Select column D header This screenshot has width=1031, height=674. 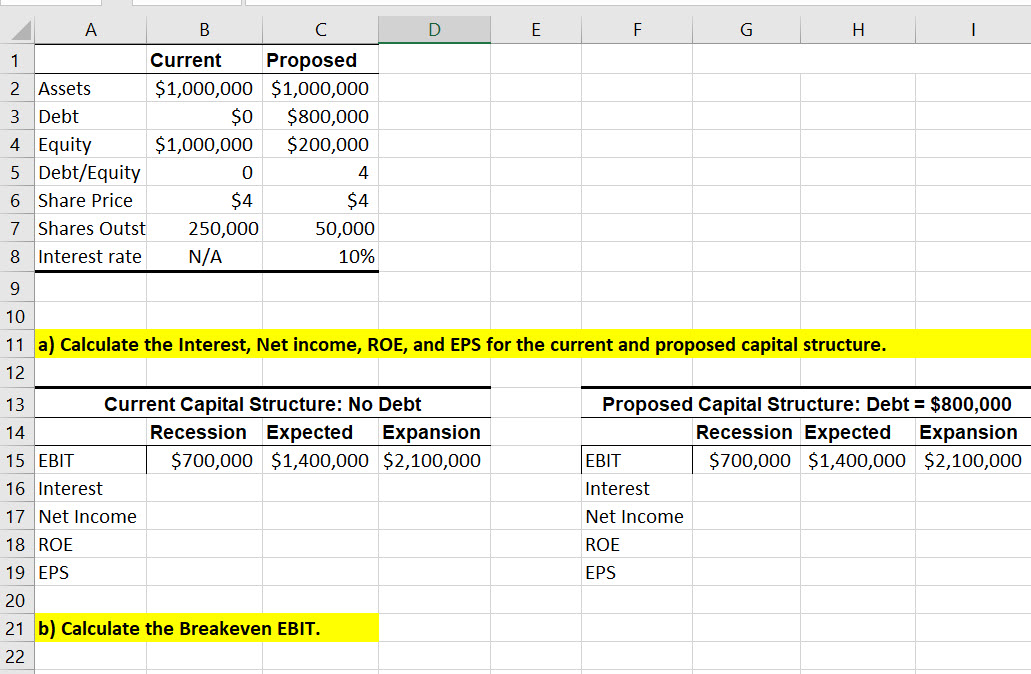[434, 29]
